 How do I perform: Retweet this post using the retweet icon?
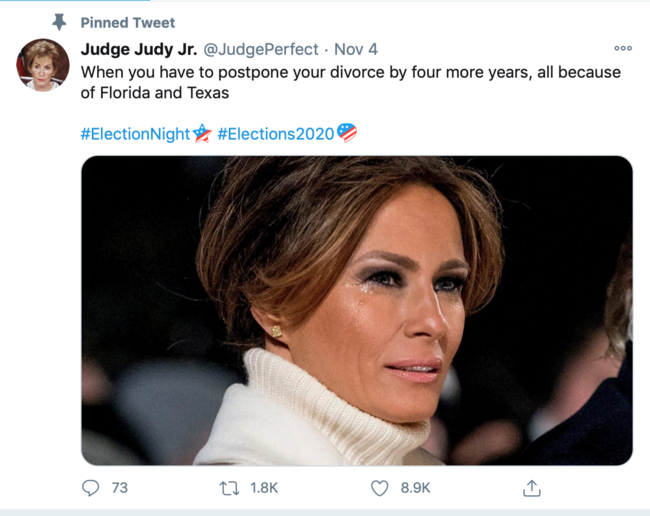[229, 488]
